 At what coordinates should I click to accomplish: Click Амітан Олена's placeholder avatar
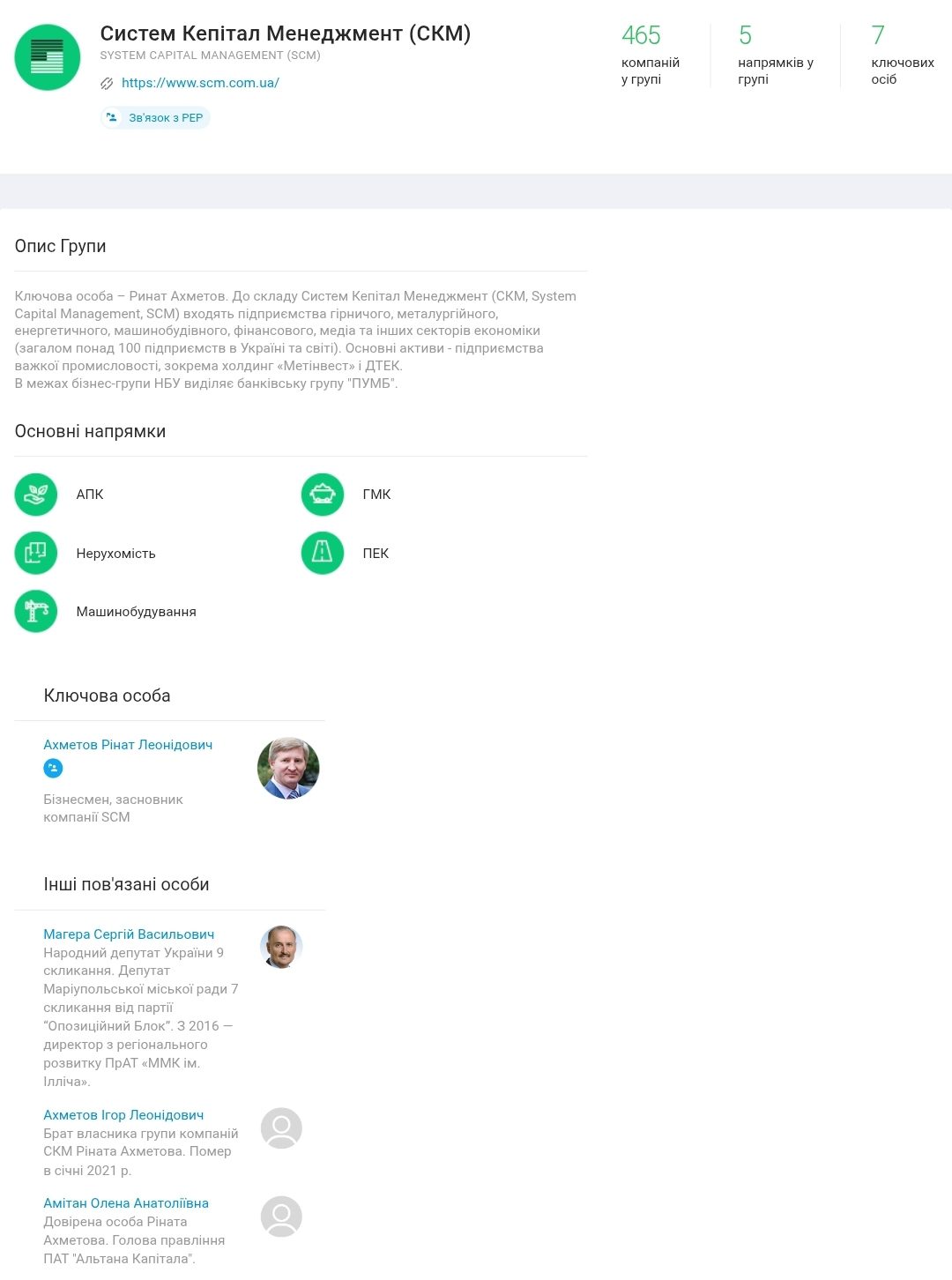point(281,1217)
